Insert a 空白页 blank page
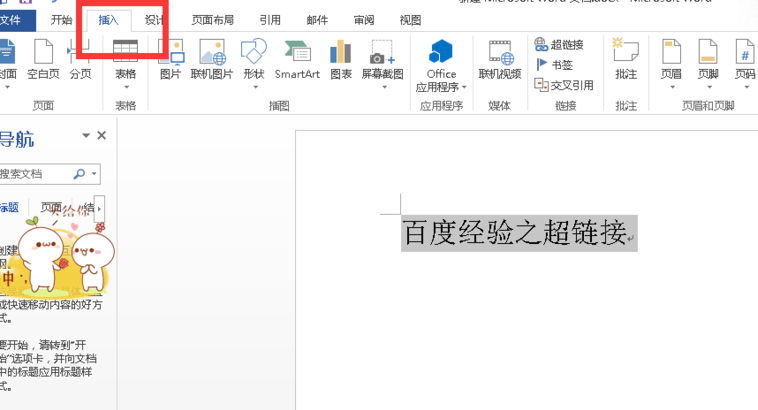Image resolution: width=758 pixels, height=410 pixels. tap(43, 60)
